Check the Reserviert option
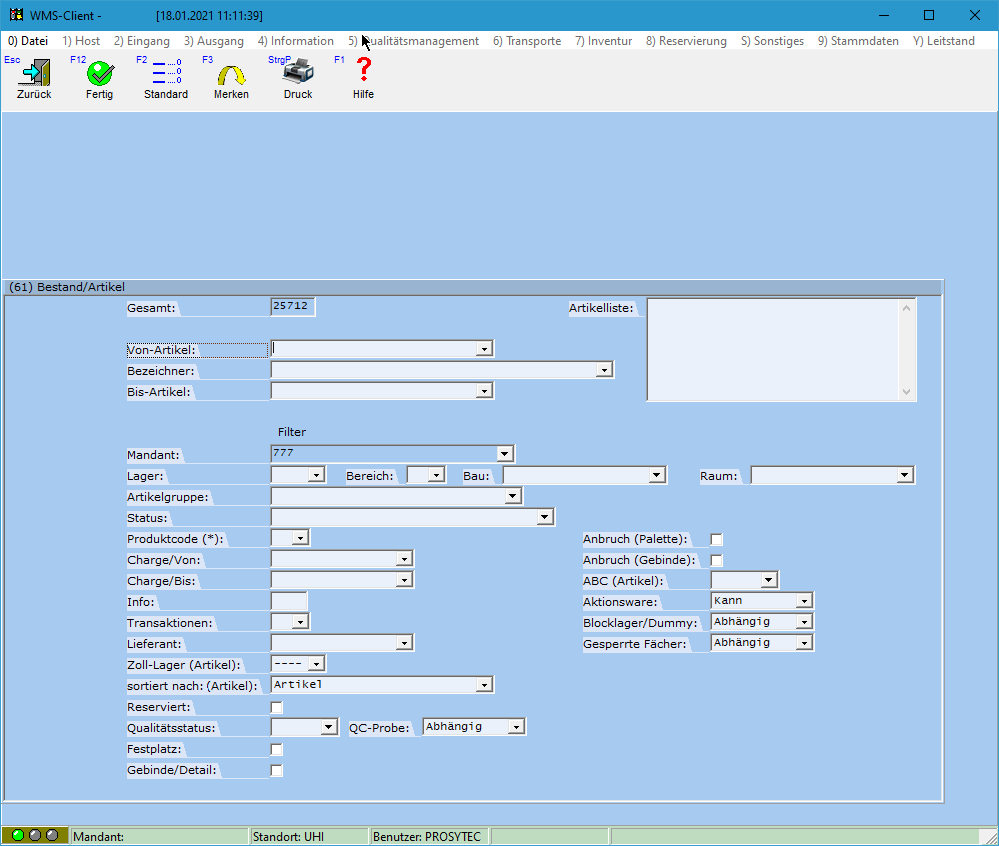 (276, 706)
